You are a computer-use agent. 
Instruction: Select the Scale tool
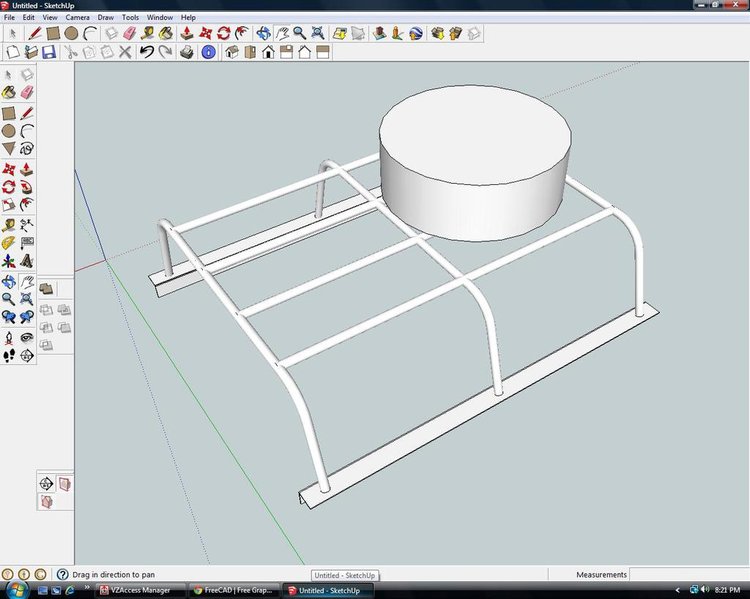click(9, 205)
